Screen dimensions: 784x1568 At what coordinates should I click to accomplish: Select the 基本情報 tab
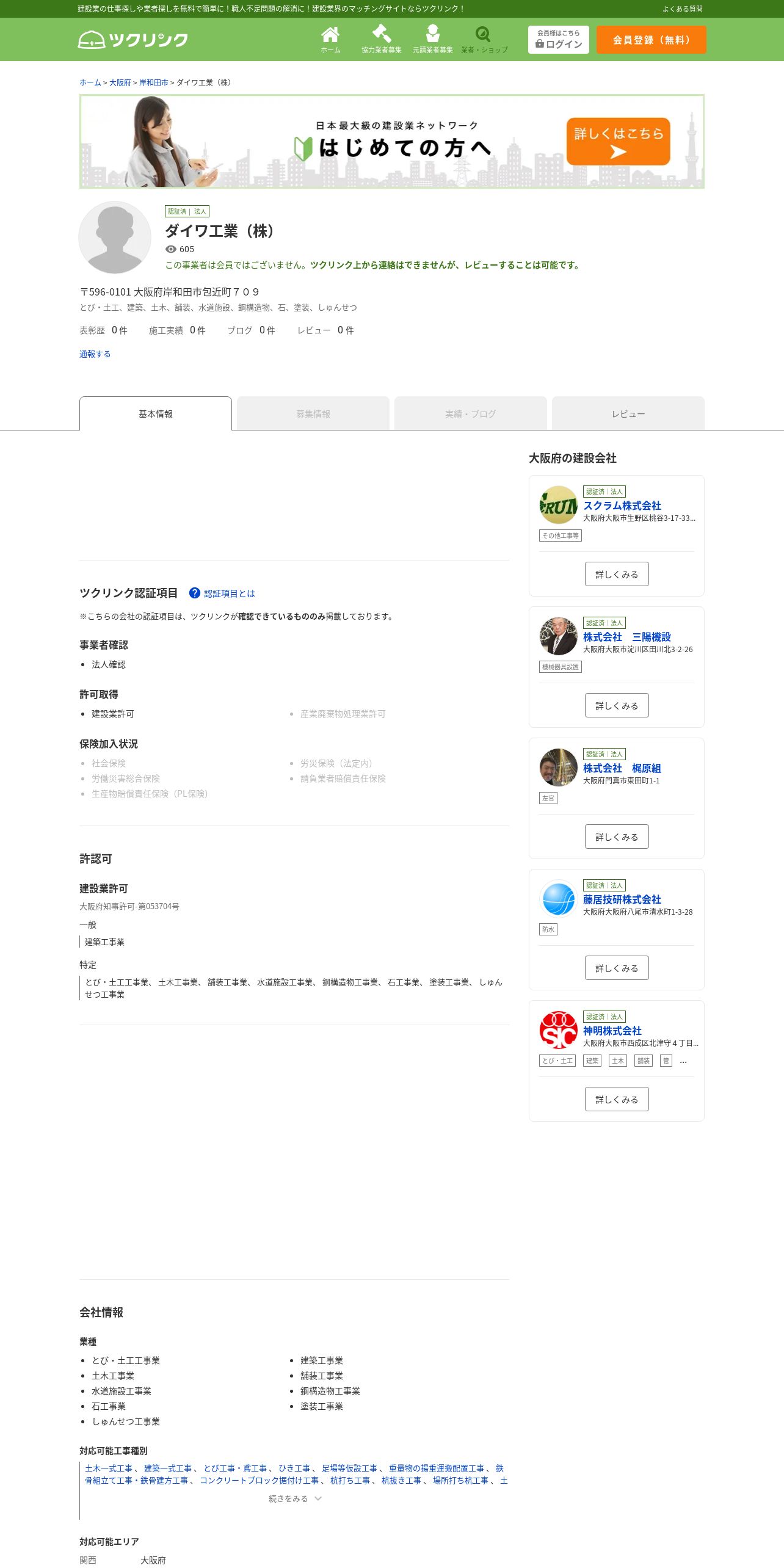[156, 413]
